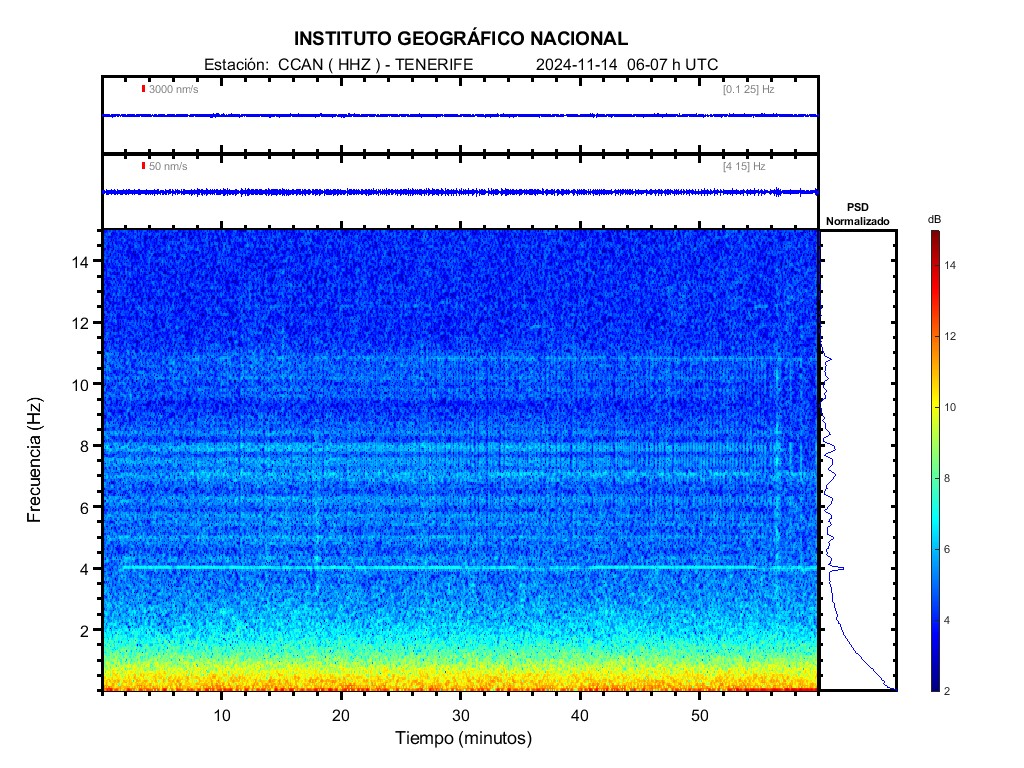Click the red 3000 nm/s scale marker
Viewport: 1024px width, 768px height.
[x=144, y=89]
